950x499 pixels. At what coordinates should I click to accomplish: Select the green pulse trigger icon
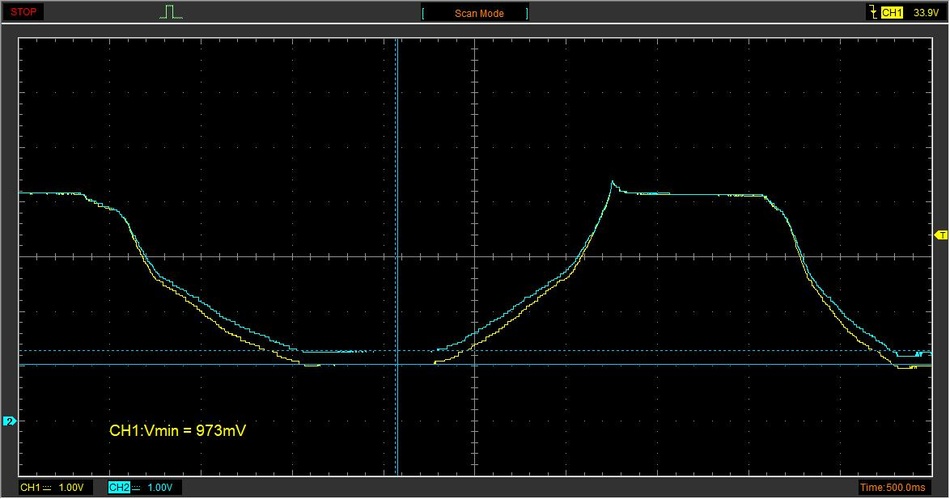(x=171, y=12)
